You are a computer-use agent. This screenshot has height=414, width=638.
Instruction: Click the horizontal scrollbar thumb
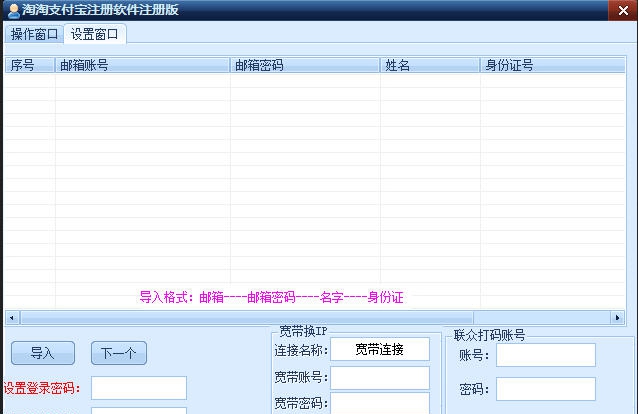[247, 318]
